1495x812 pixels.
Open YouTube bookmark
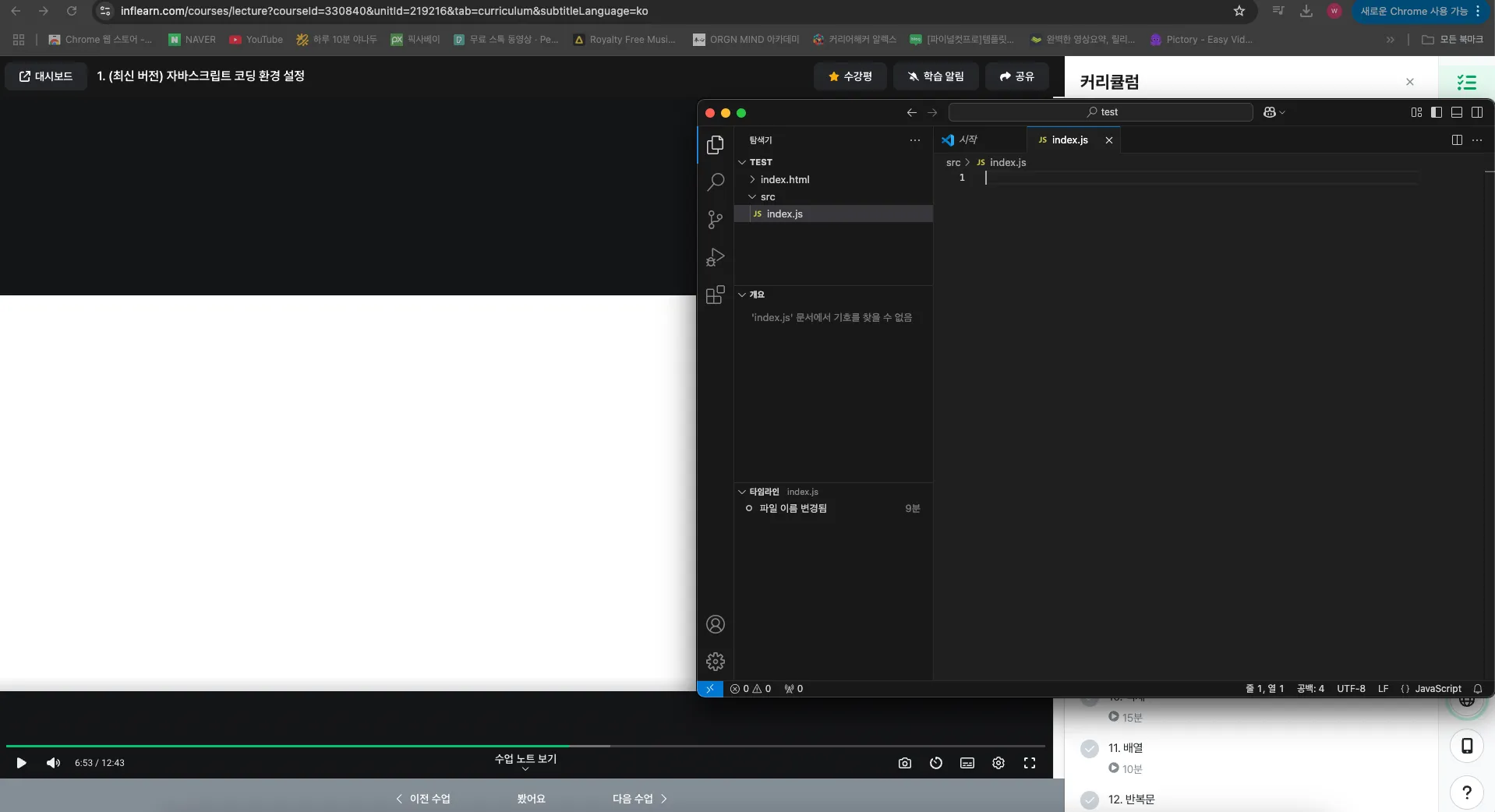(256, 39)
